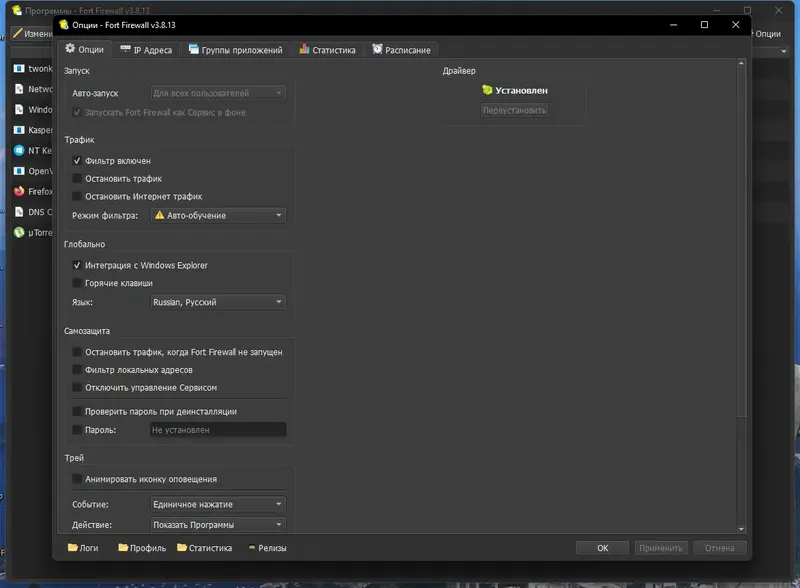Click the Группы приложений tab icon

point(193,49)
